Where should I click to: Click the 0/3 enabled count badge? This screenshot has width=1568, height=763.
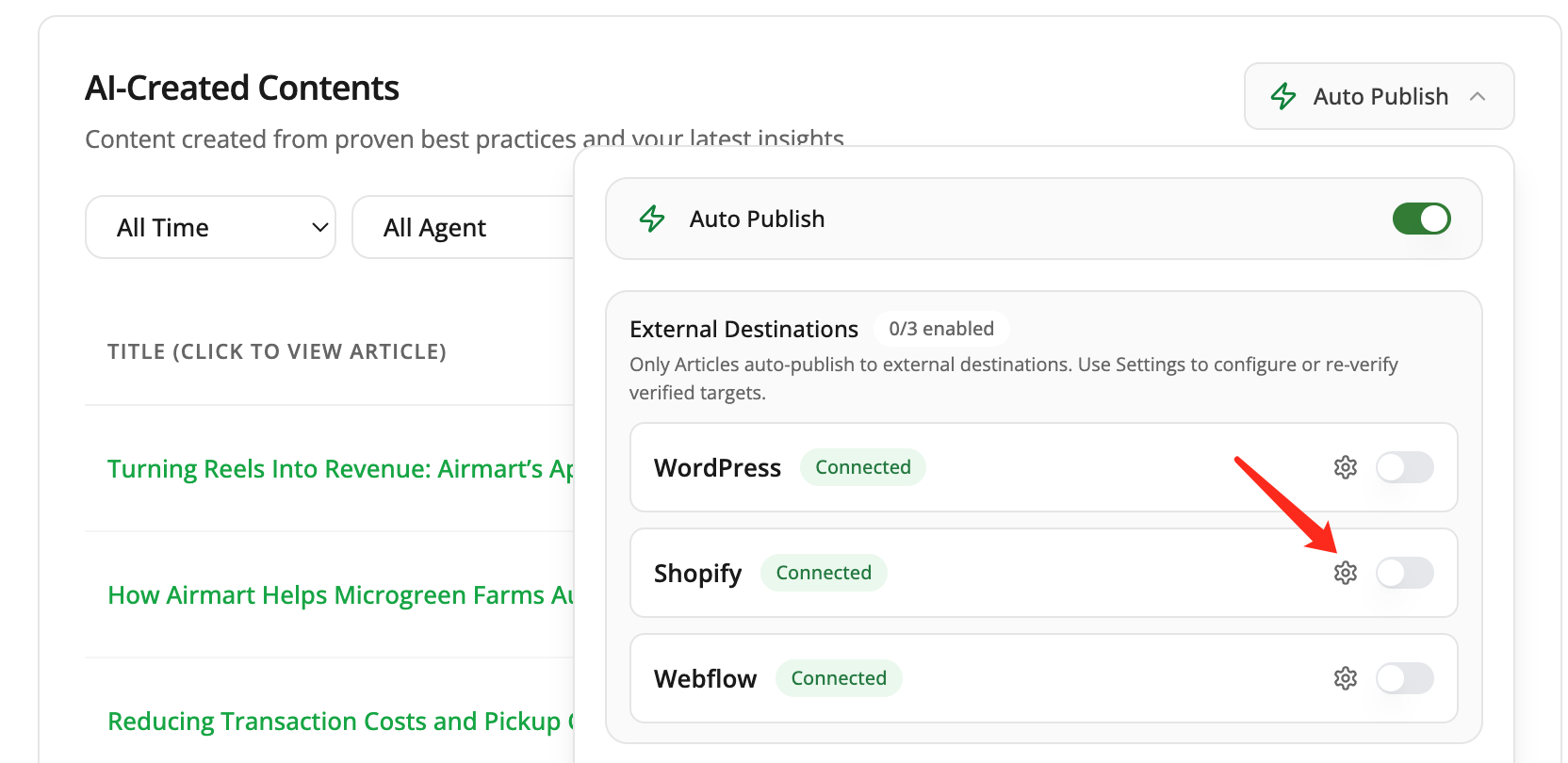941,329
